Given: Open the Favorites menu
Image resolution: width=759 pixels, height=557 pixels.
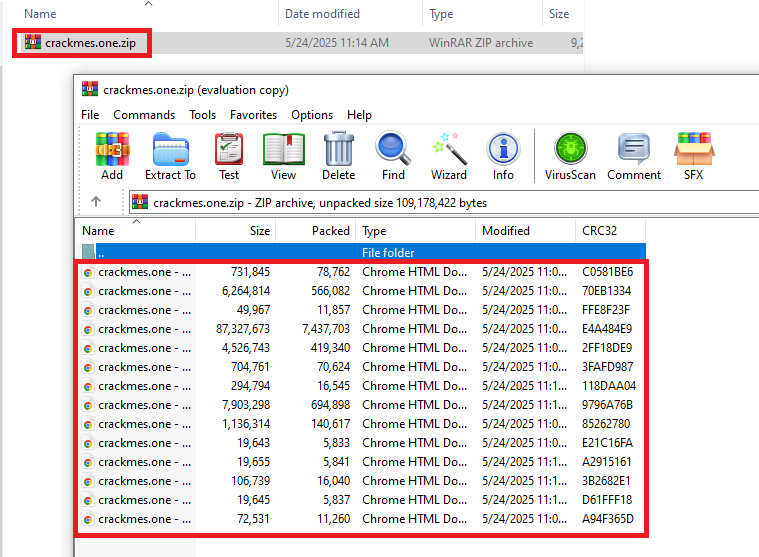Looking at the screenshot, I should [x=253, y=115].
